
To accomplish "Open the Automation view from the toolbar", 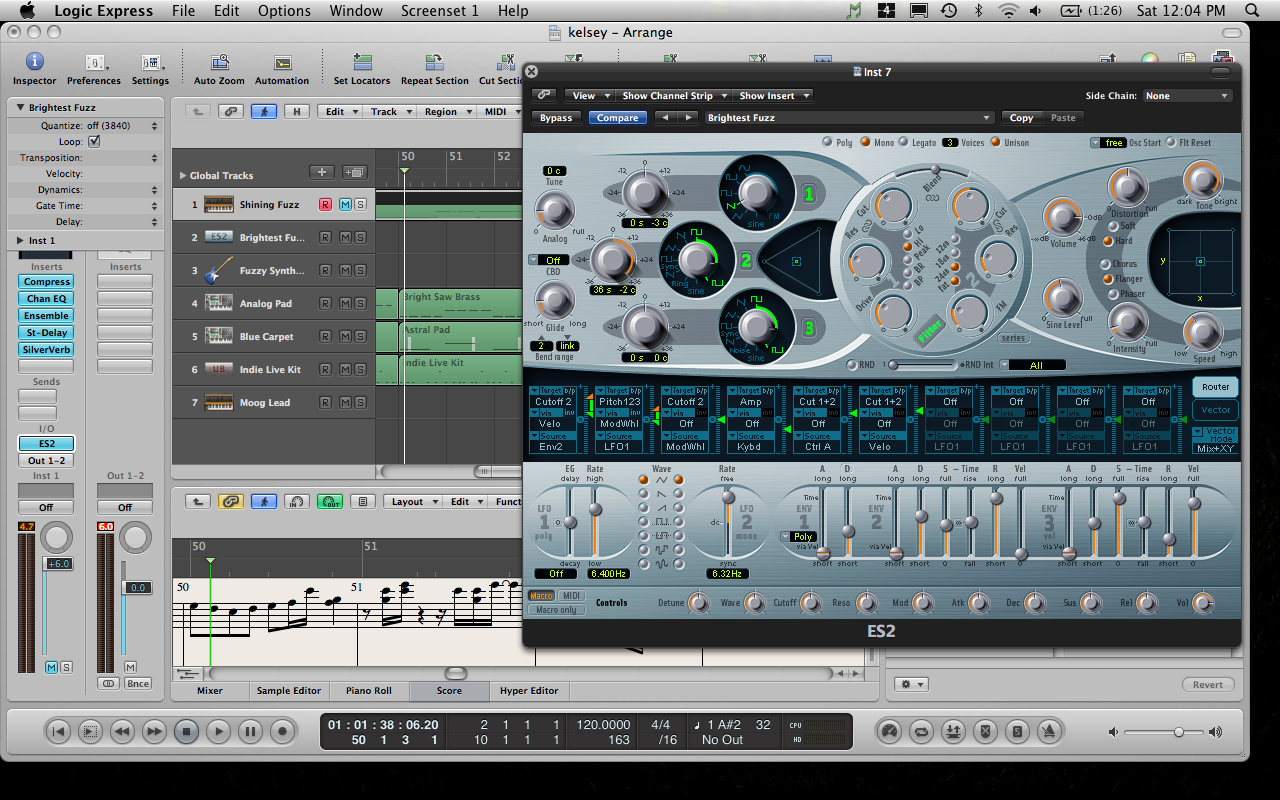I will pos(282,64).
